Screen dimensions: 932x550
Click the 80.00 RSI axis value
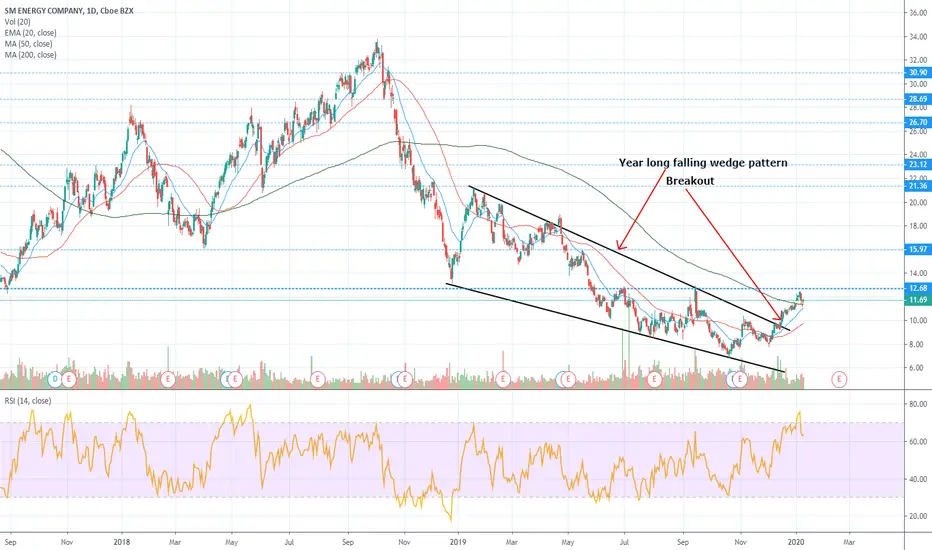(918, 404)
